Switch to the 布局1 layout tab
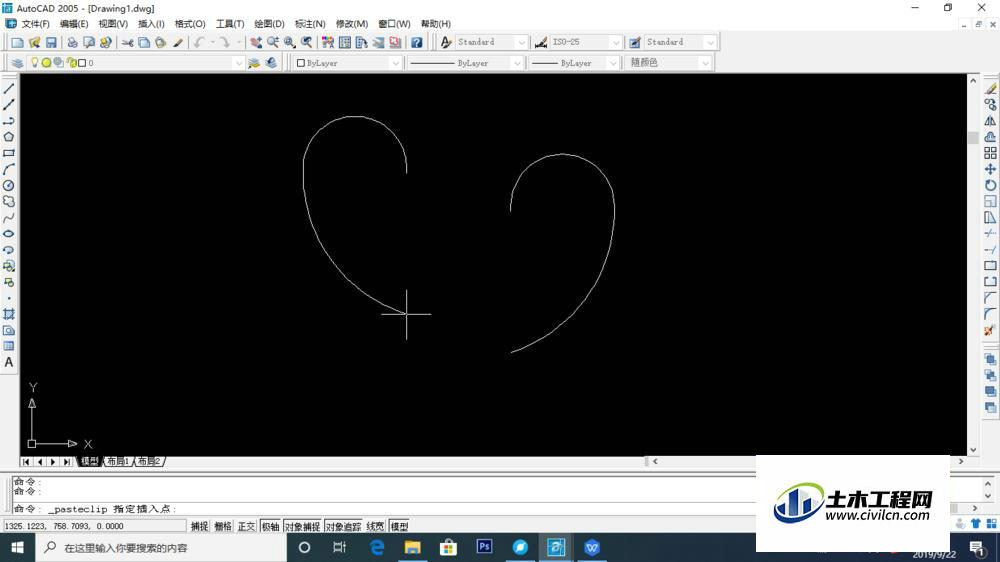This screenshot has height=562, width=1000. 118,461
